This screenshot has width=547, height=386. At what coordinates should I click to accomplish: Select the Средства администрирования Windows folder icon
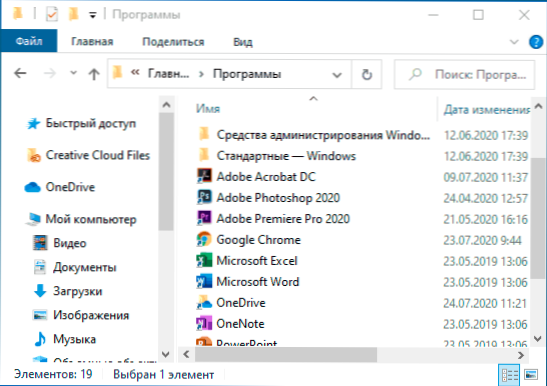(204, 134)
